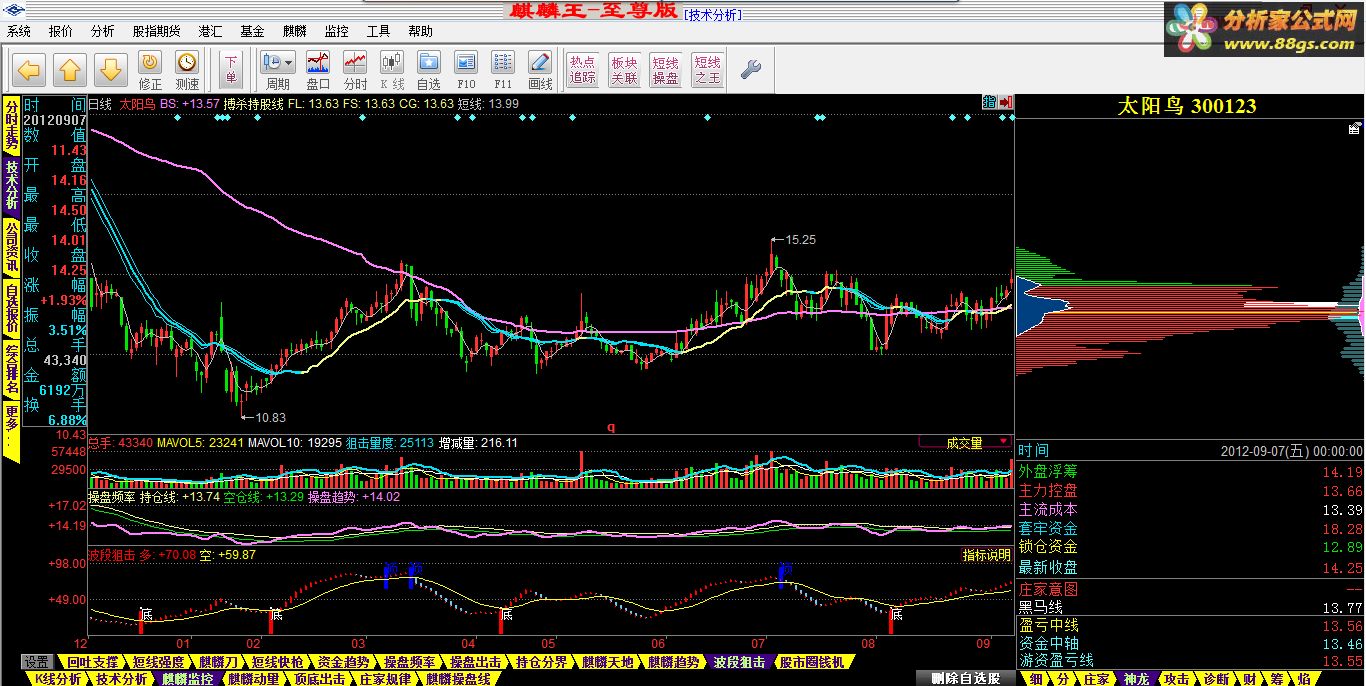Select the 麒麟操盘线 bottom tab

458,678
